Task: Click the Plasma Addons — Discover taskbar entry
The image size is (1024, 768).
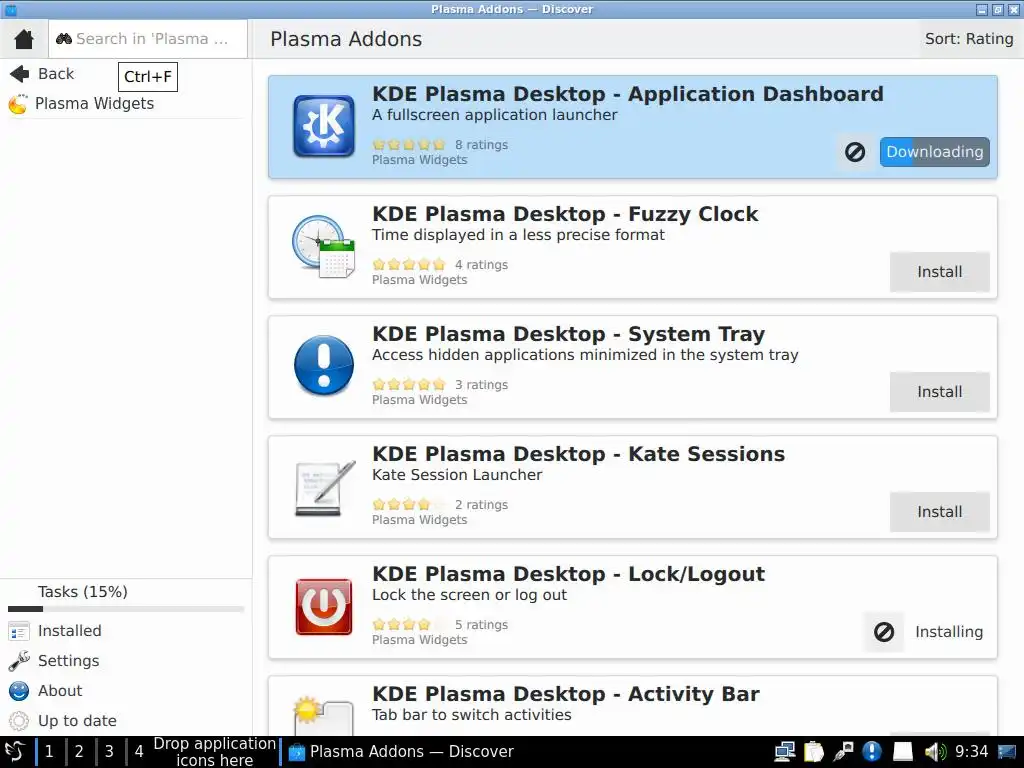Action: click(x=401, y=752)
